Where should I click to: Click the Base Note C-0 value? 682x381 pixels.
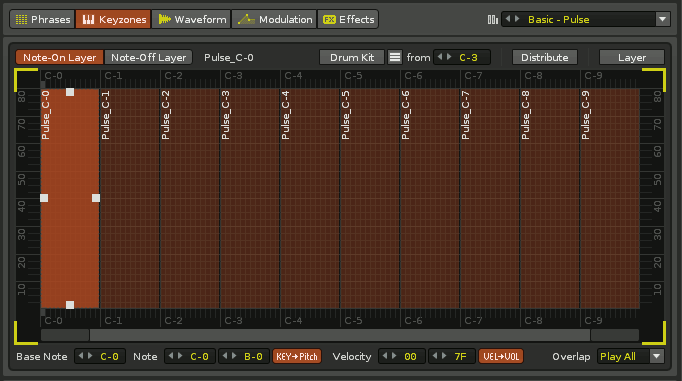coord(109,357)
